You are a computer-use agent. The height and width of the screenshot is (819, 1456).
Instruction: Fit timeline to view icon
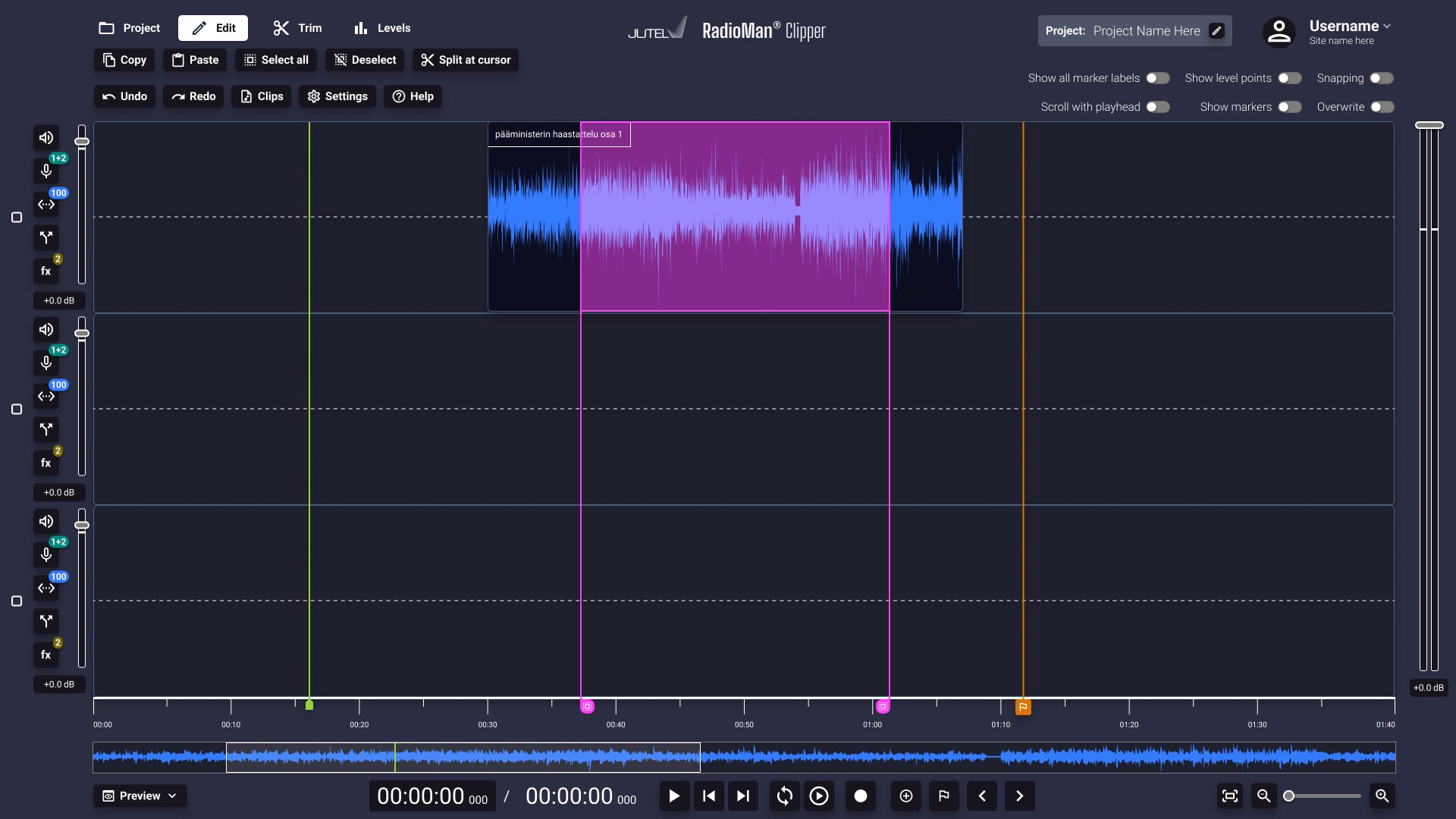(1230, 795)
